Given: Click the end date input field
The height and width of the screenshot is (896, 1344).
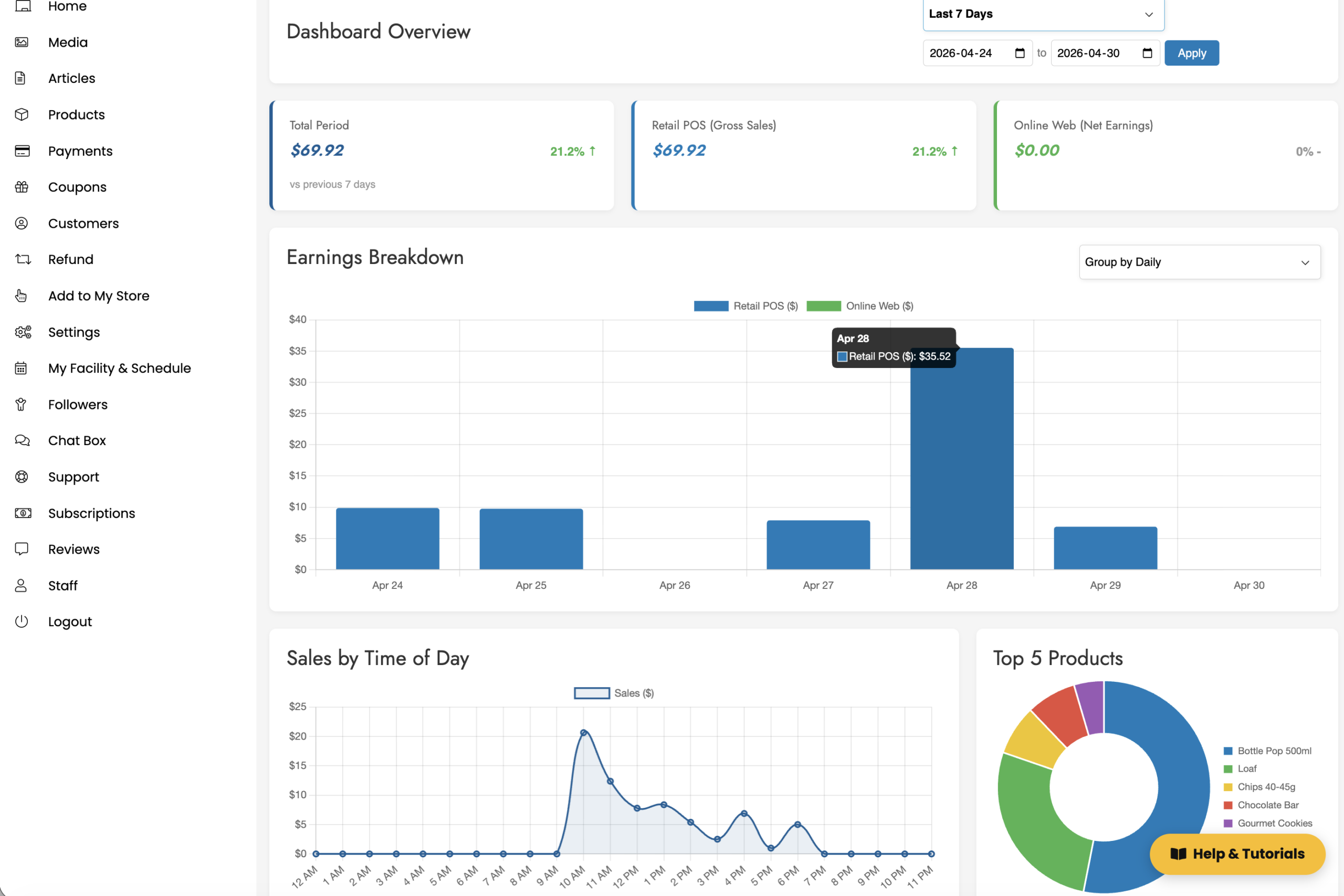Looking at the screenshot, I should point(1105,53).
